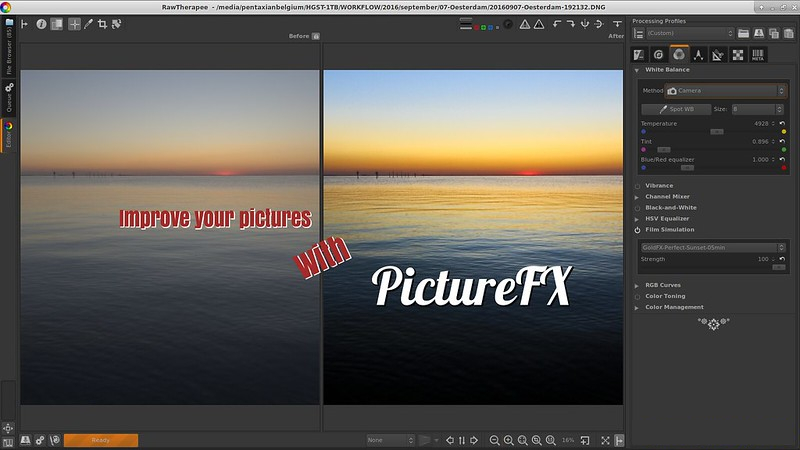This screenshot has height=450, width=800.
Task: Enable the Color Toning tool
Action: [x=637, y=296]
